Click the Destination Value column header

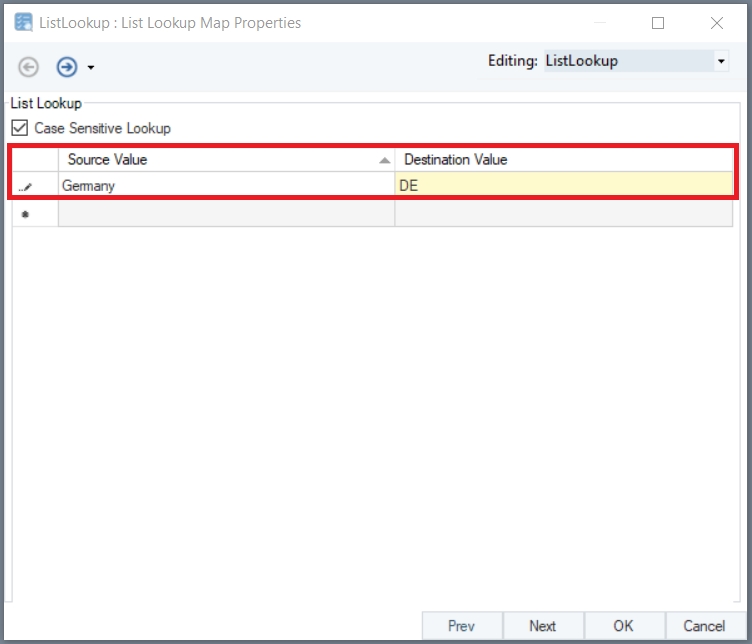click(564, 159)
